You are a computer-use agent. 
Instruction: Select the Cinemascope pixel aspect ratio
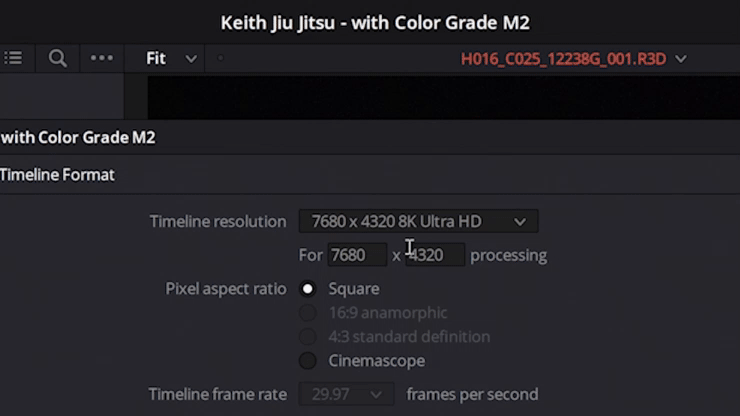point(308,361)
